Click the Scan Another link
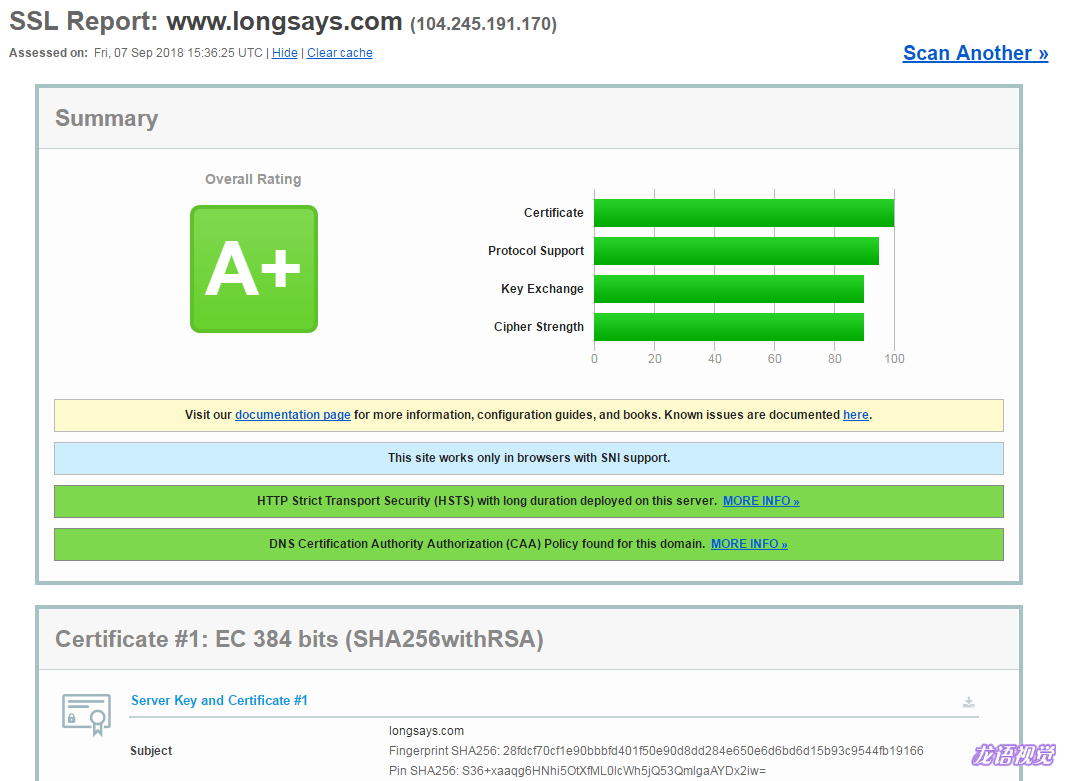The image size is (1066, 781). (975, 53)
